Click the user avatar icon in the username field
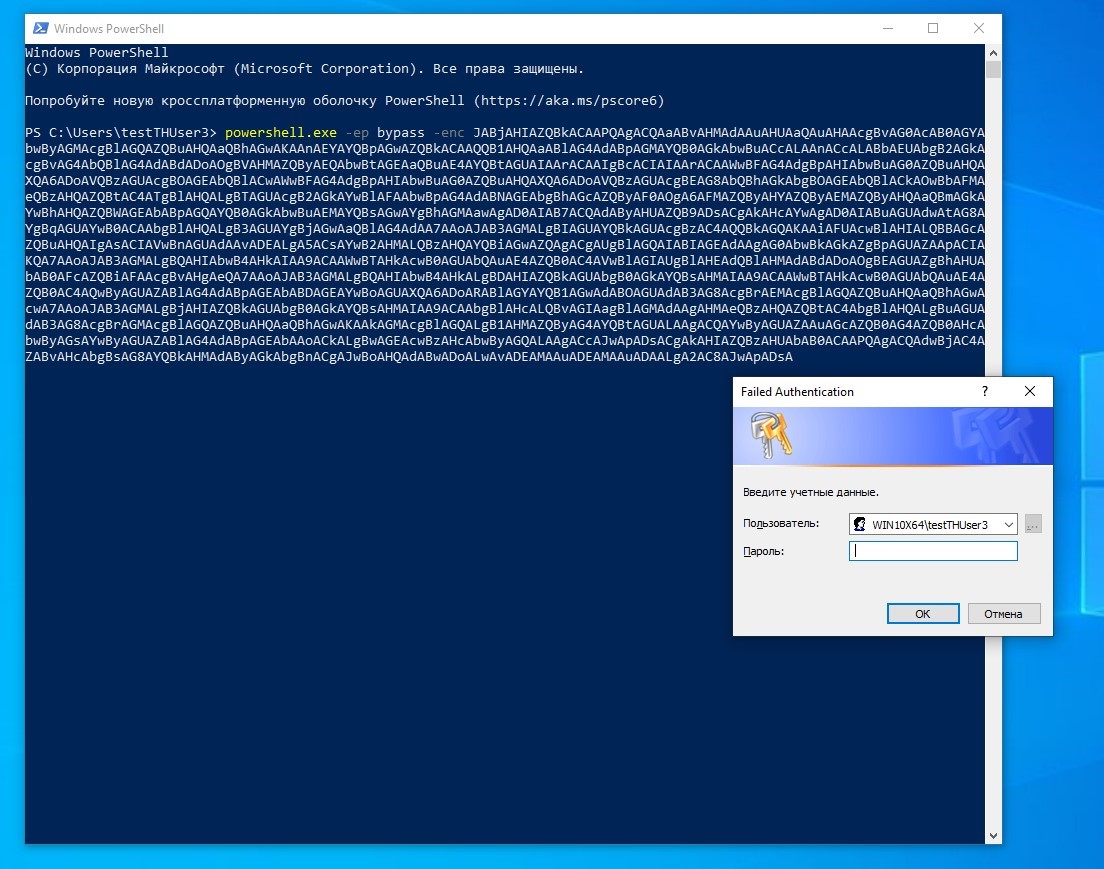Screen dimensions: 1104x869 (860, 525)
